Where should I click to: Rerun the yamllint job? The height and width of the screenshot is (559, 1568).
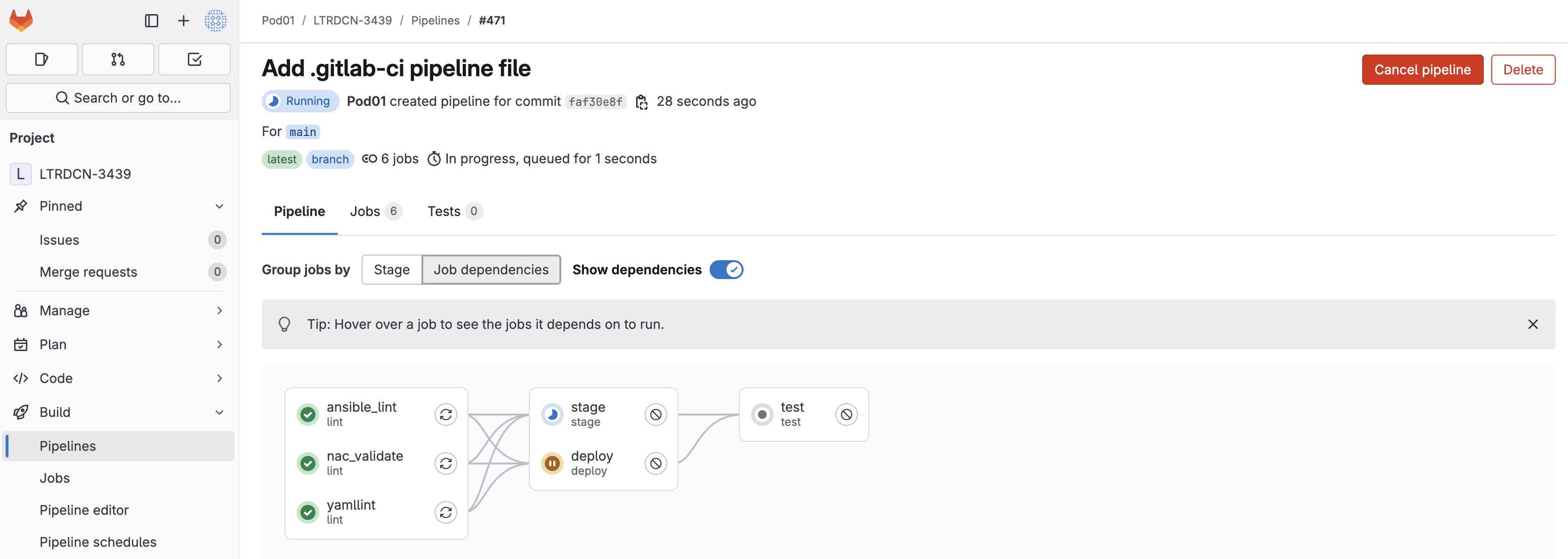[x=445, y=513]
